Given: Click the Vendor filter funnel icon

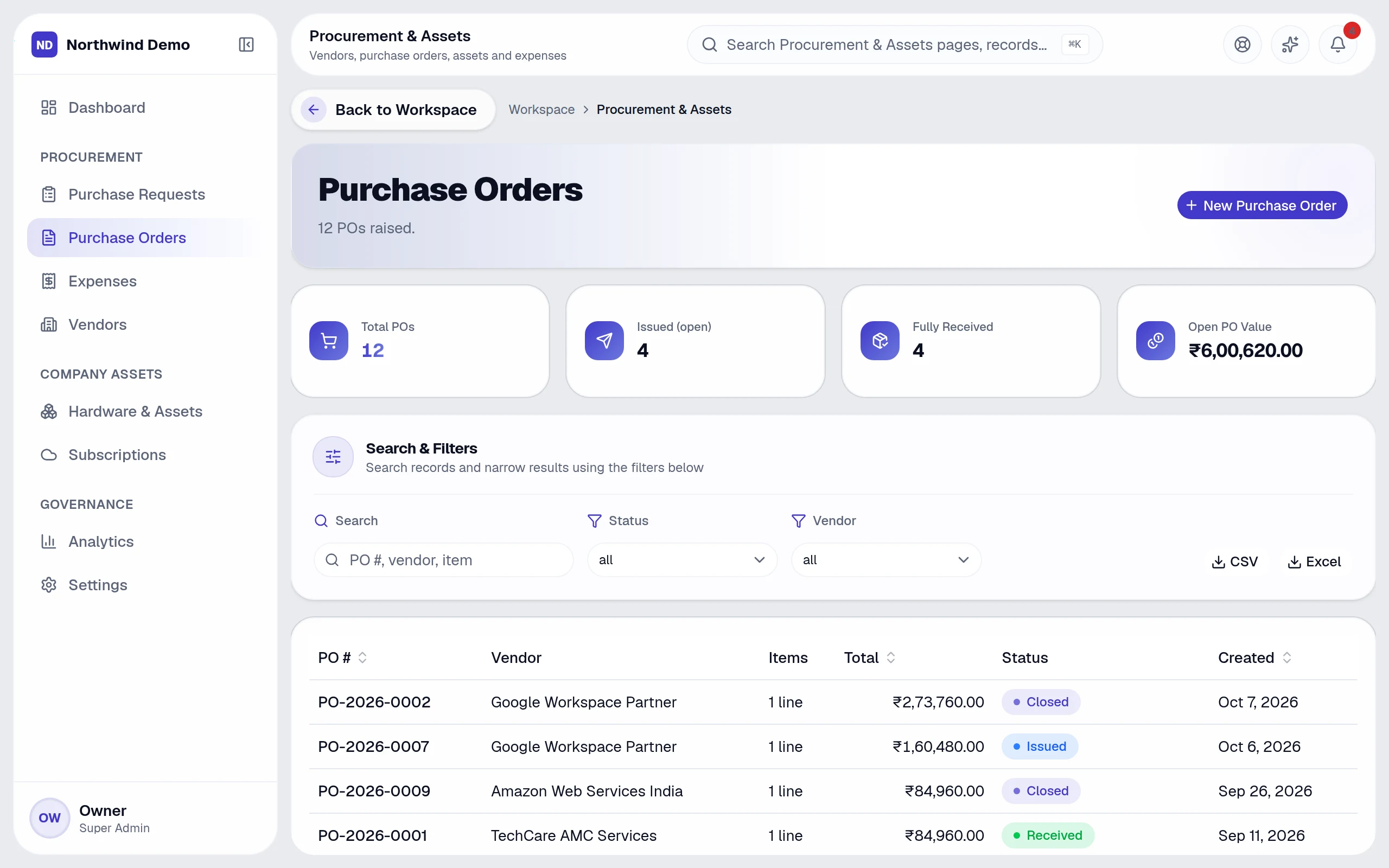Looking at the screenshot, I should (798, 521).
